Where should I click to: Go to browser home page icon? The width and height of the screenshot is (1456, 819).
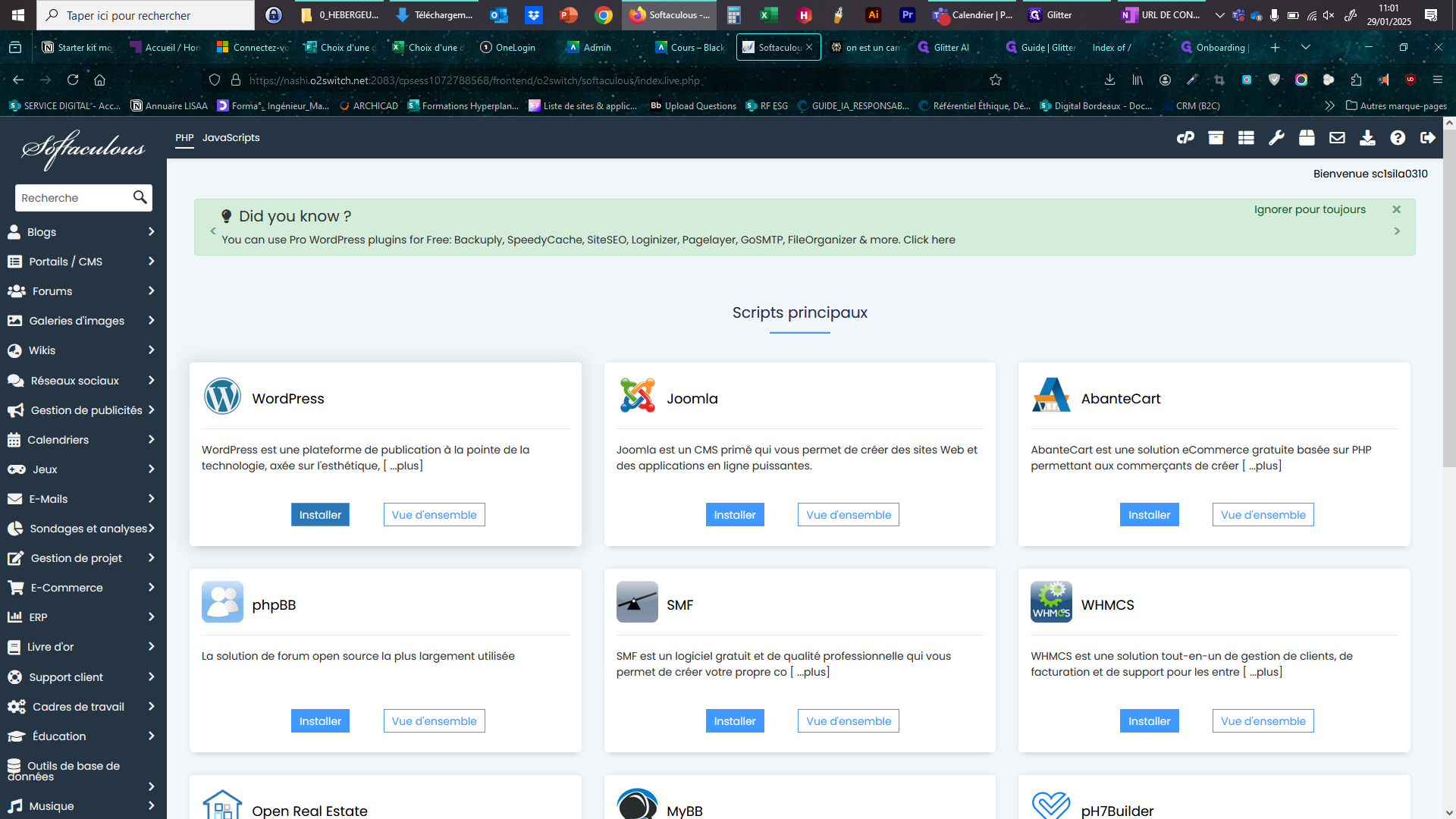point(99,80)
